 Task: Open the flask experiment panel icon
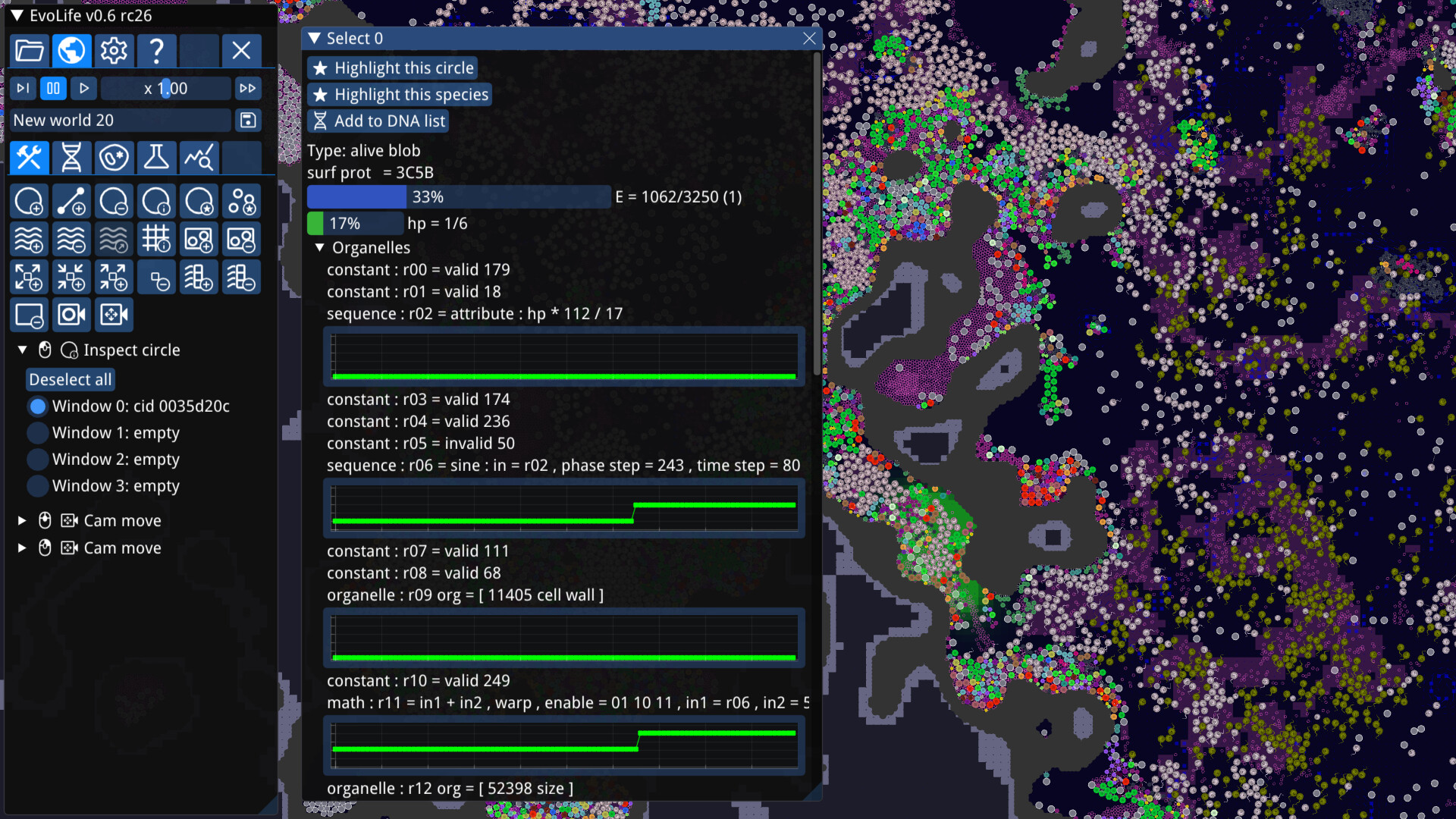point(156,158)
